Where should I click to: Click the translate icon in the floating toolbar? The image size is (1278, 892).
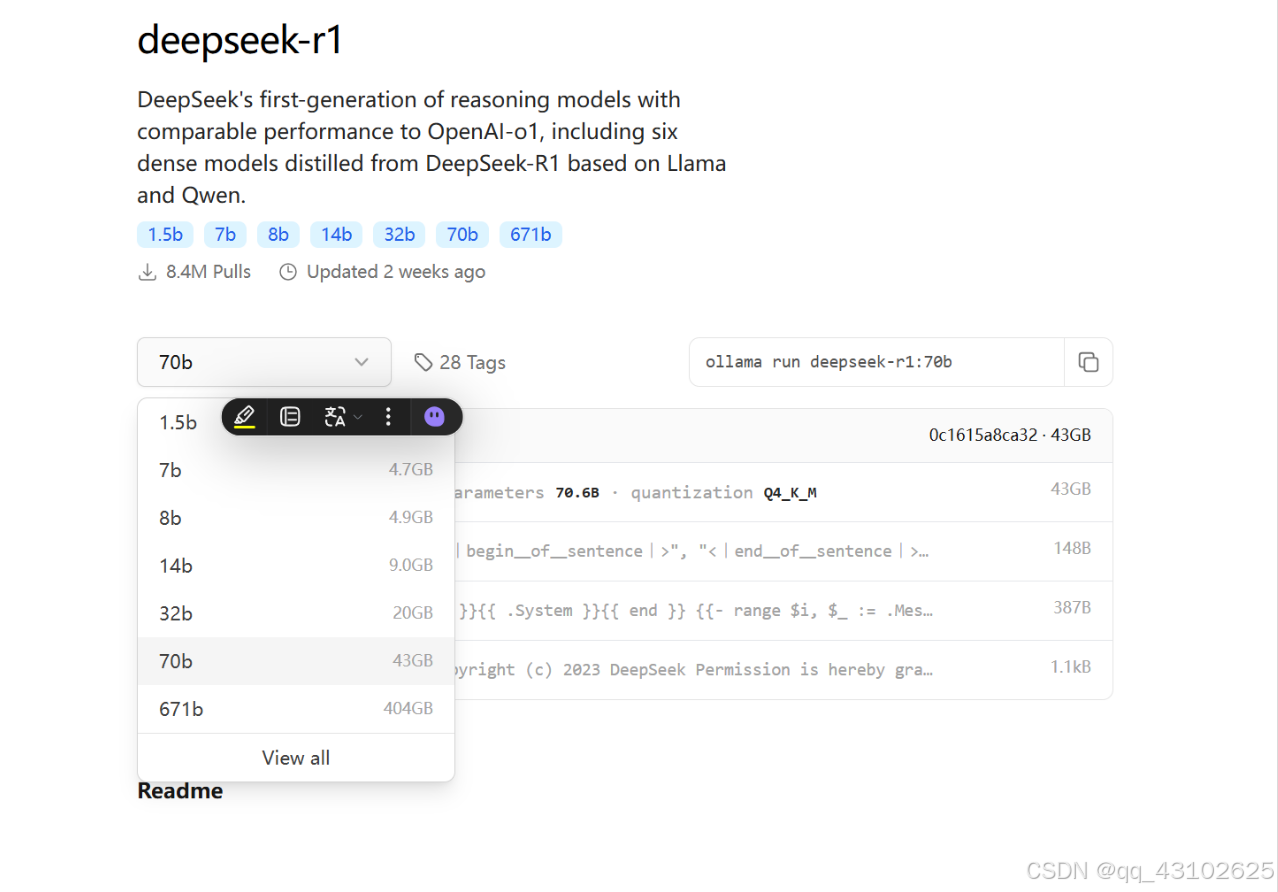click(335, 416)
